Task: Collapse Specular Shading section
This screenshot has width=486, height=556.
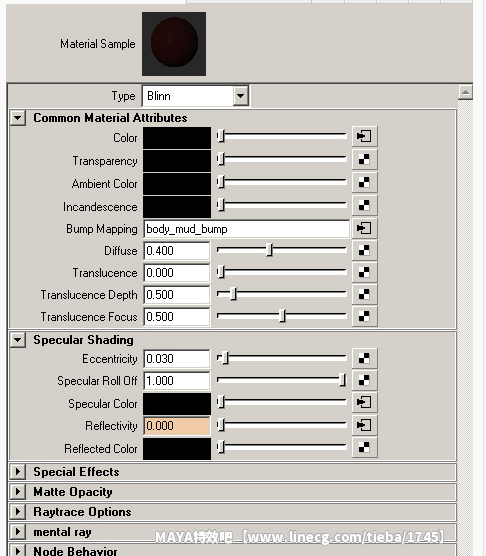Action: (x=17, y=340)
